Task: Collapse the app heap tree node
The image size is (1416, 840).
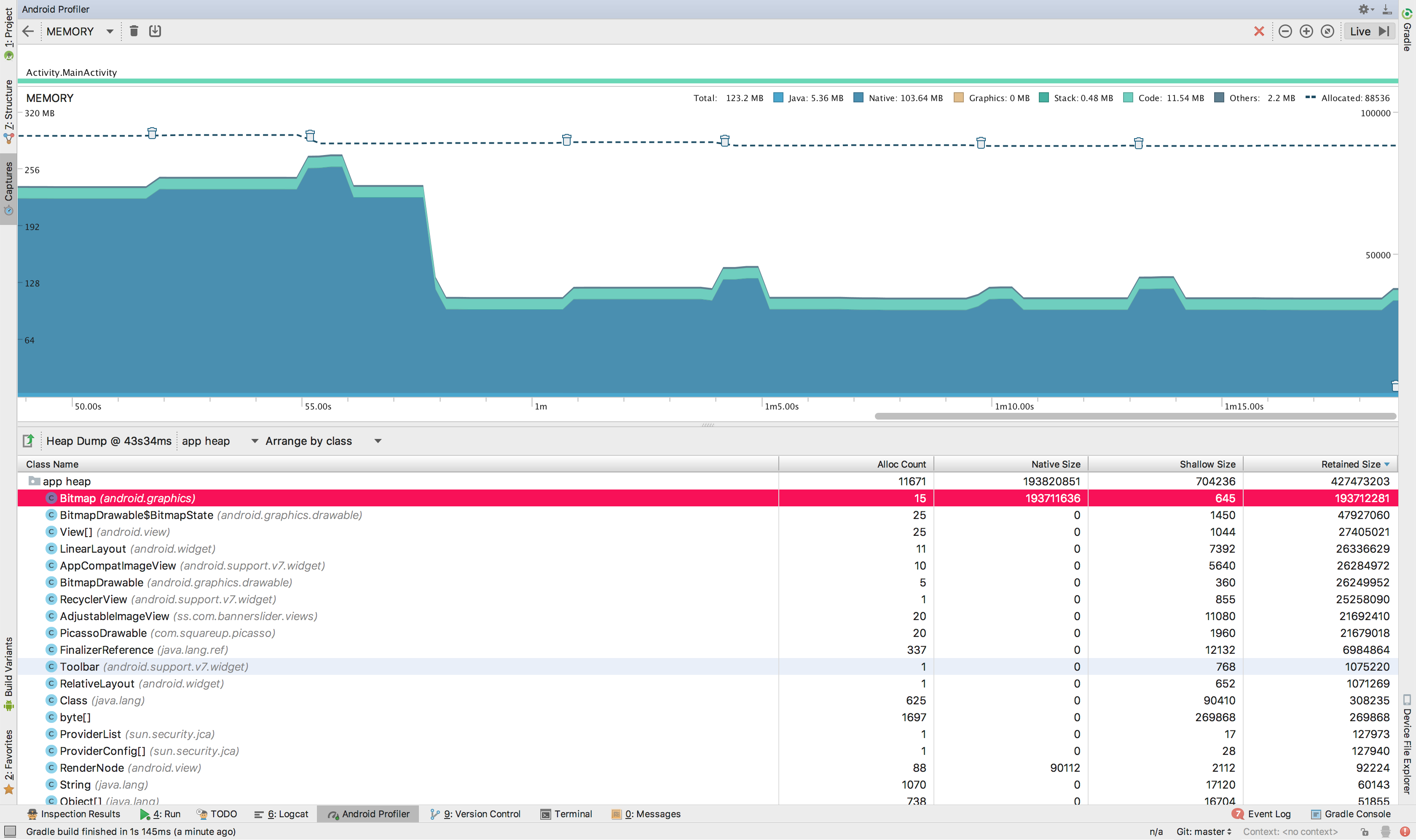Action: [x=34, y=481]
